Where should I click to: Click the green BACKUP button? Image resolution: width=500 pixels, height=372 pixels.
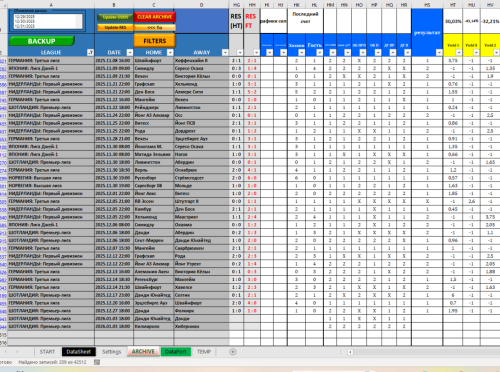tap(41, 41)
